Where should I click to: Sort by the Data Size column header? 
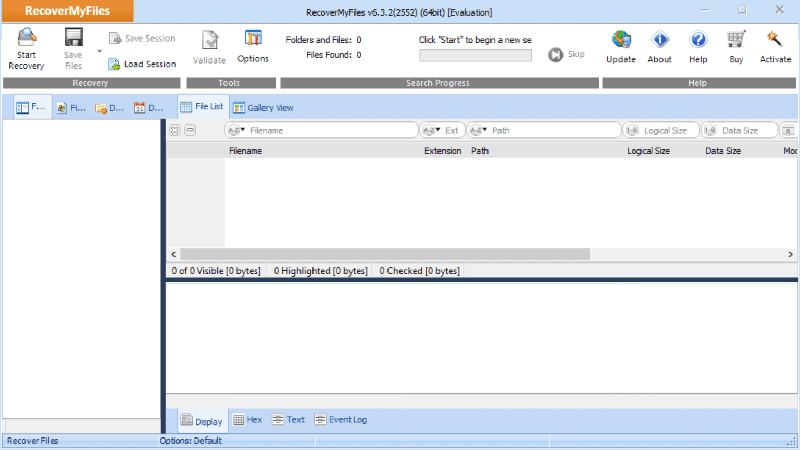(x=723, y=151)
